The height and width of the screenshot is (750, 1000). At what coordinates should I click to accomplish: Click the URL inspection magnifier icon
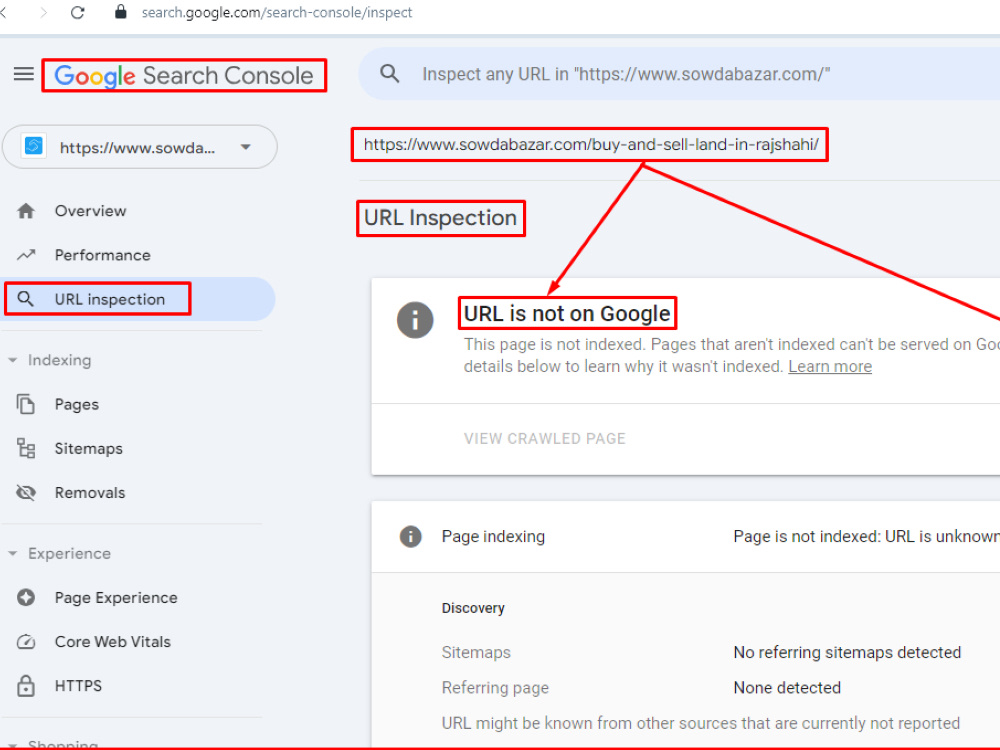[x=26, y=299]
